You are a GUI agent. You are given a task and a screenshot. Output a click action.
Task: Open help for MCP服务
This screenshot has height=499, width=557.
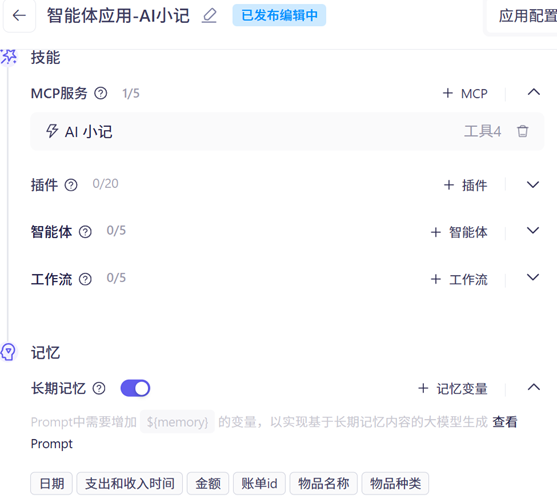click(x=101, y=93)
